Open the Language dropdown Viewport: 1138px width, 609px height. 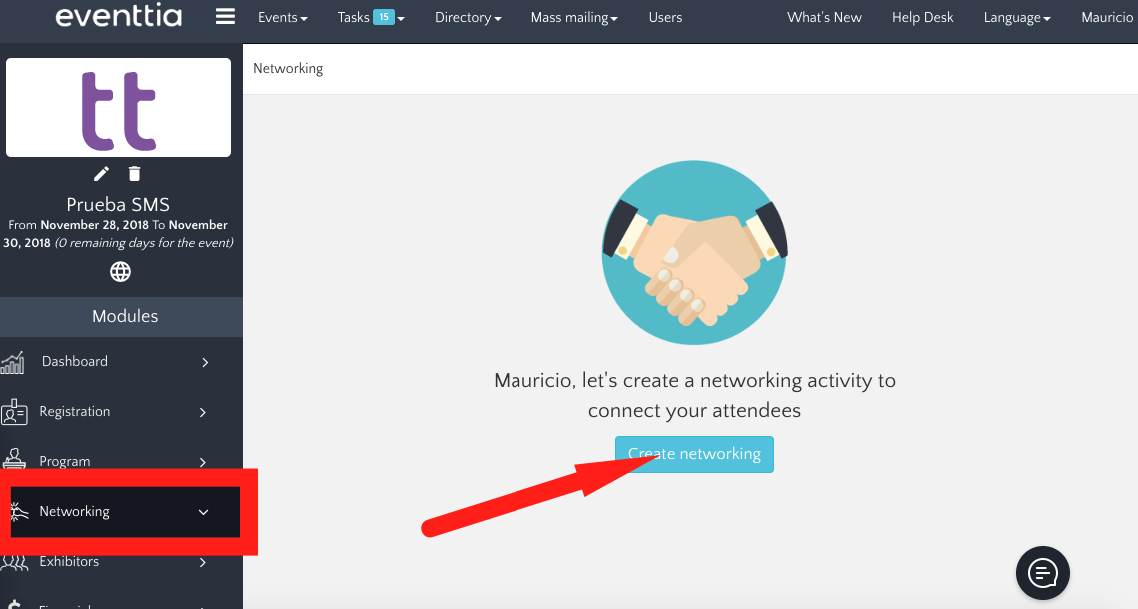coord(1016,17)
